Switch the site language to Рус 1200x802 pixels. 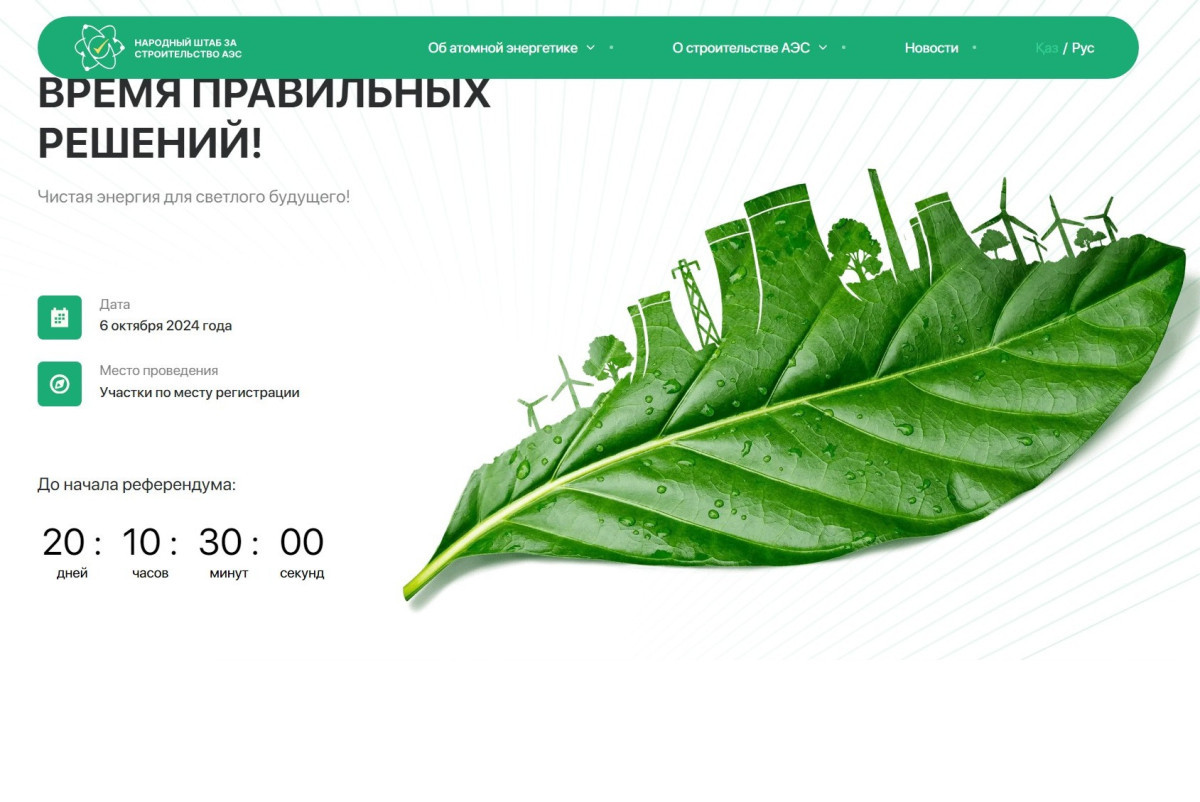(1084, 46)
